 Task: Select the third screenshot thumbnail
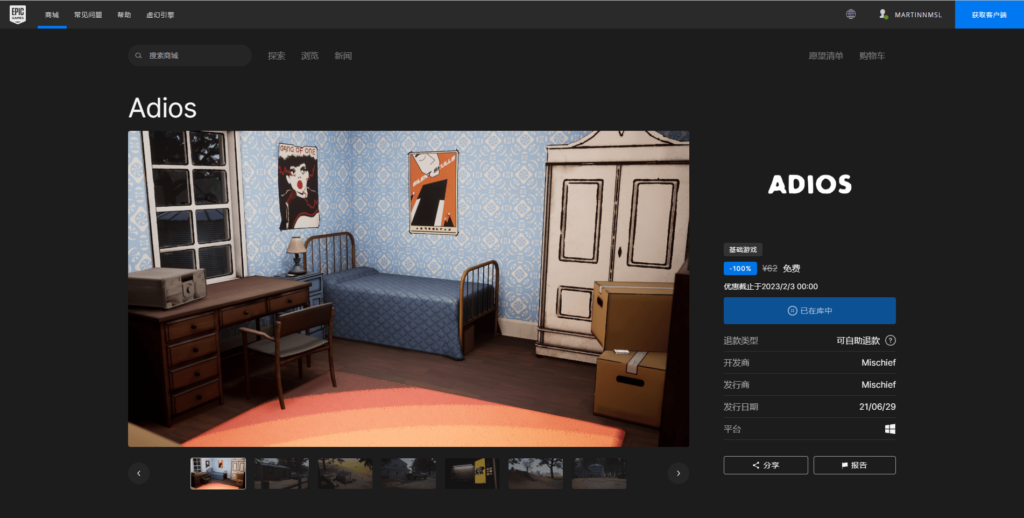345,473
